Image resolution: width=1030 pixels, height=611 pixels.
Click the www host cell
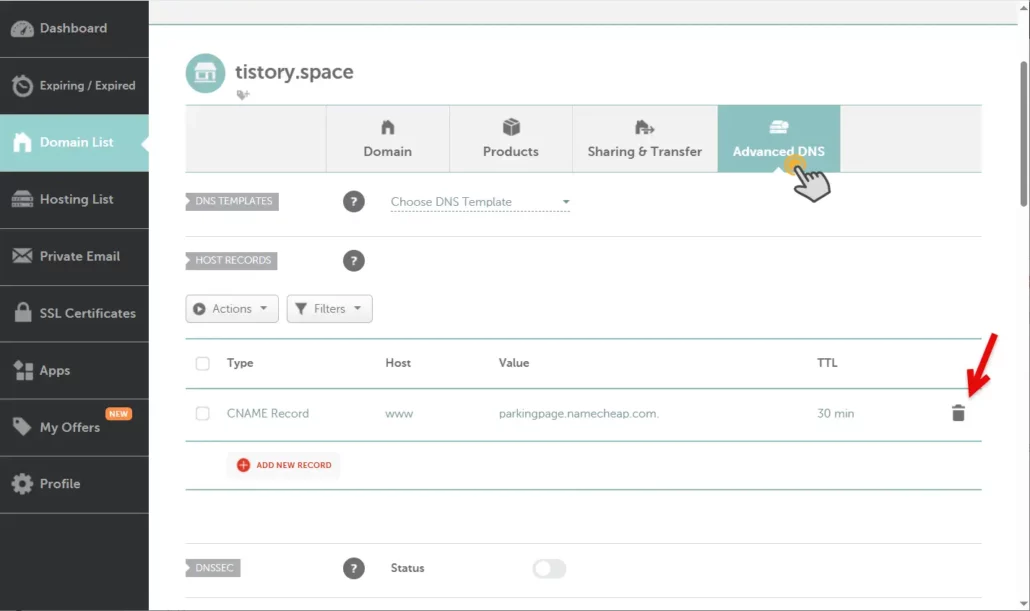[x=399, y=413]
